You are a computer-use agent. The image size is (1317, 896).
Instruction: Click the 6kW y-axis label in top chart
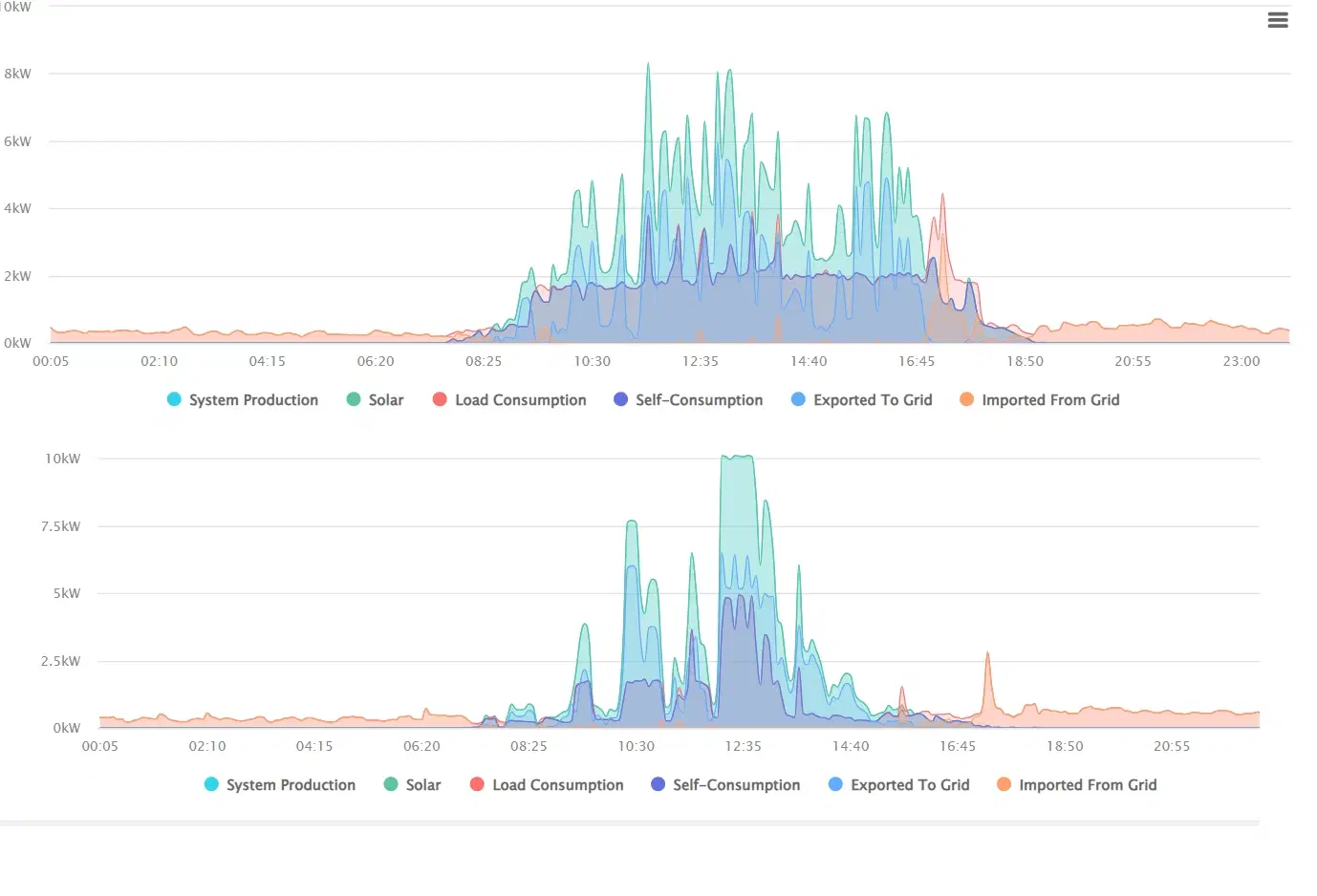[x=17, y=141]
